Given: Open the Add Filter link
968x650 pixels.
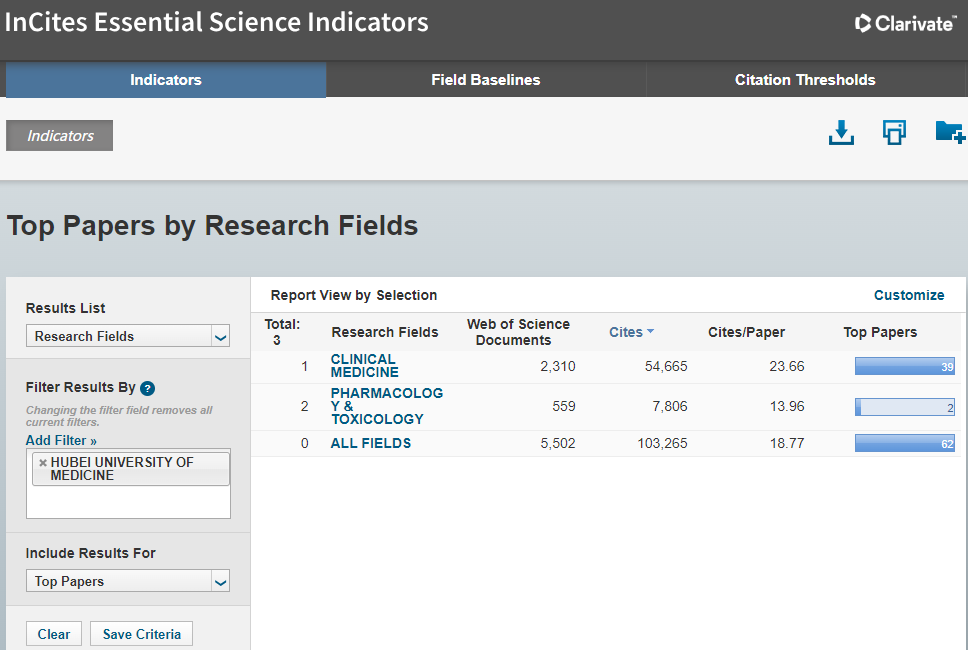Looking at the screenshot, I should coord(61,440).
